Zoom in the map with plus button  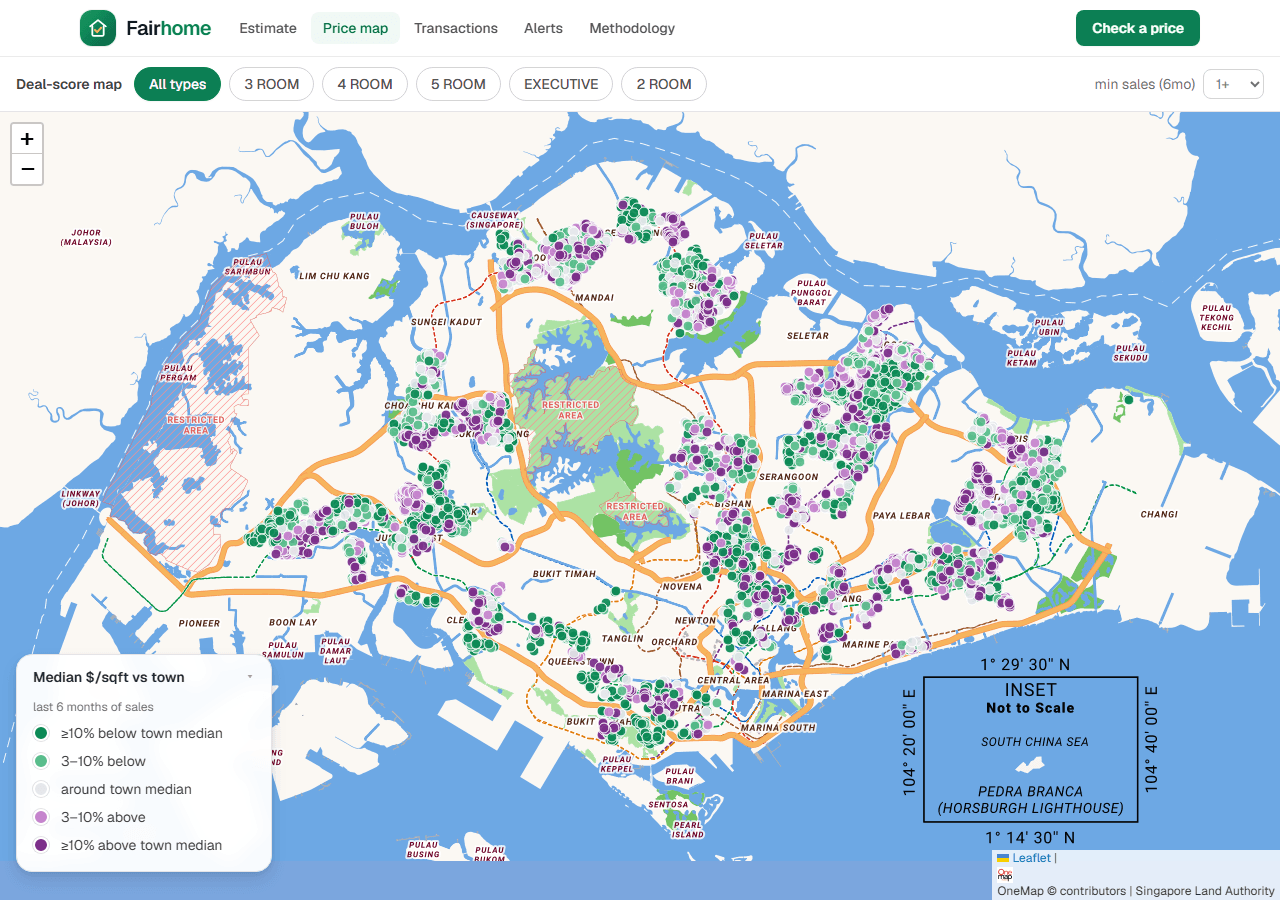(27, 139)
